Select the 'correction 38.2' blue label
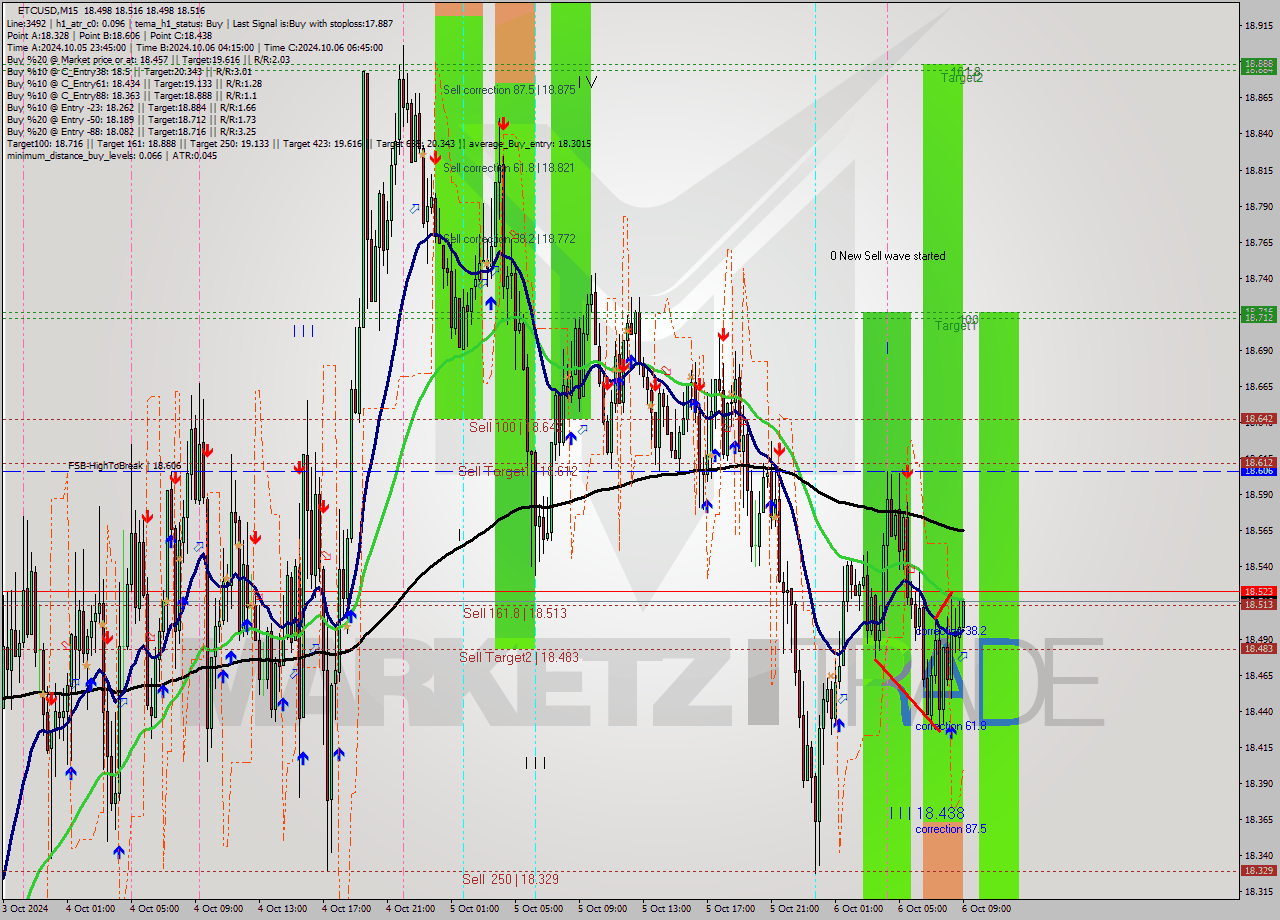The height and width of the screenshot is (920, 1280). [x=951, y=631]
